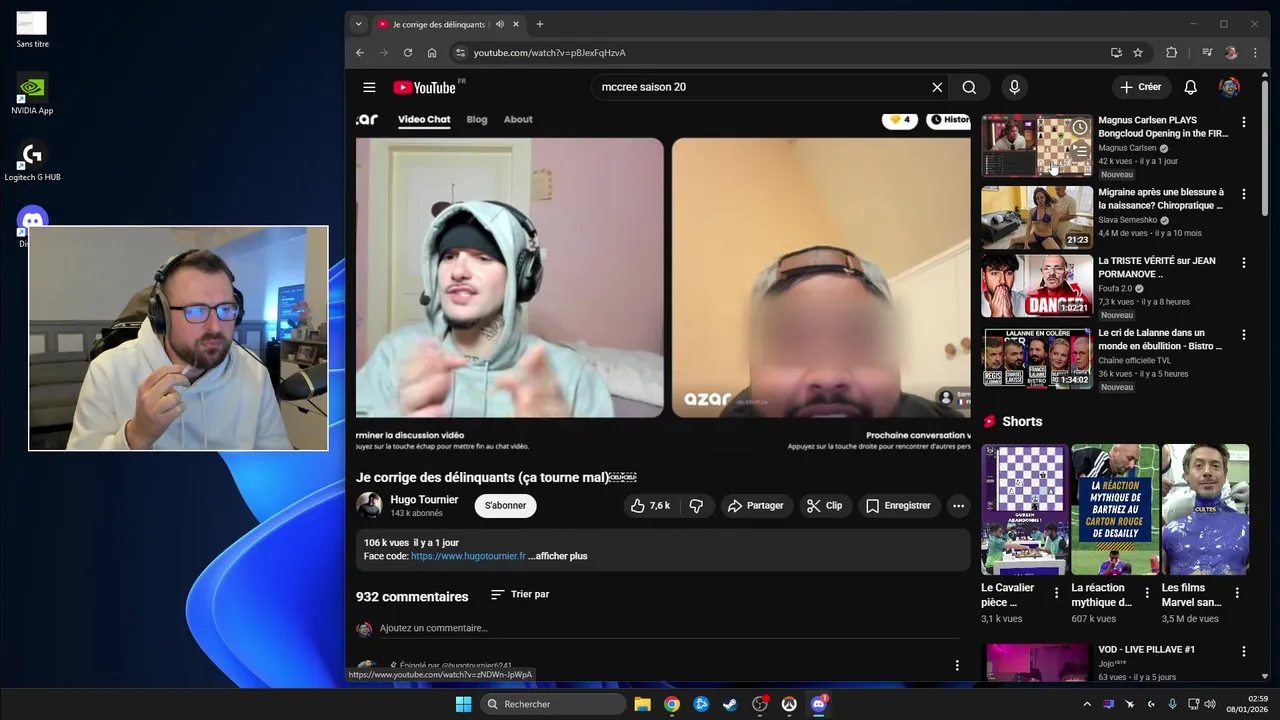Open Chrome extensions puzzle icon

[1171, 53]
